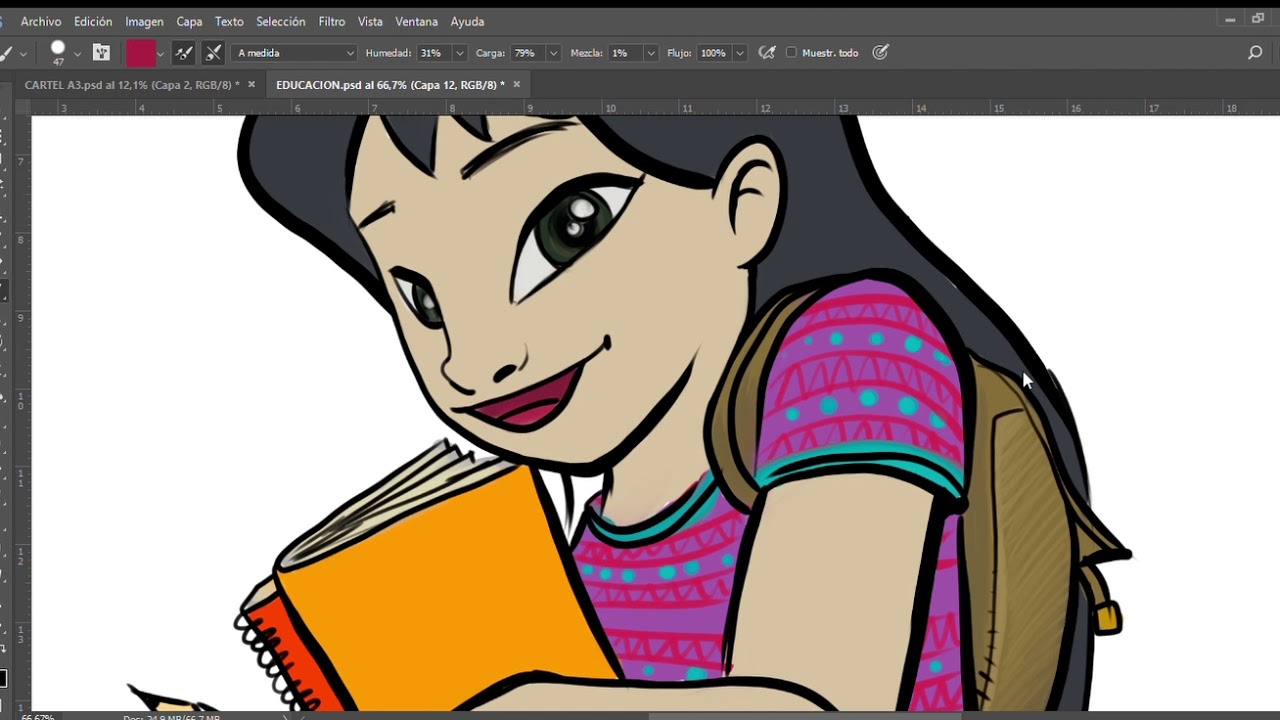Open the Capa menu
This screenshot has height=720, width=1280.
click(189, 21)
